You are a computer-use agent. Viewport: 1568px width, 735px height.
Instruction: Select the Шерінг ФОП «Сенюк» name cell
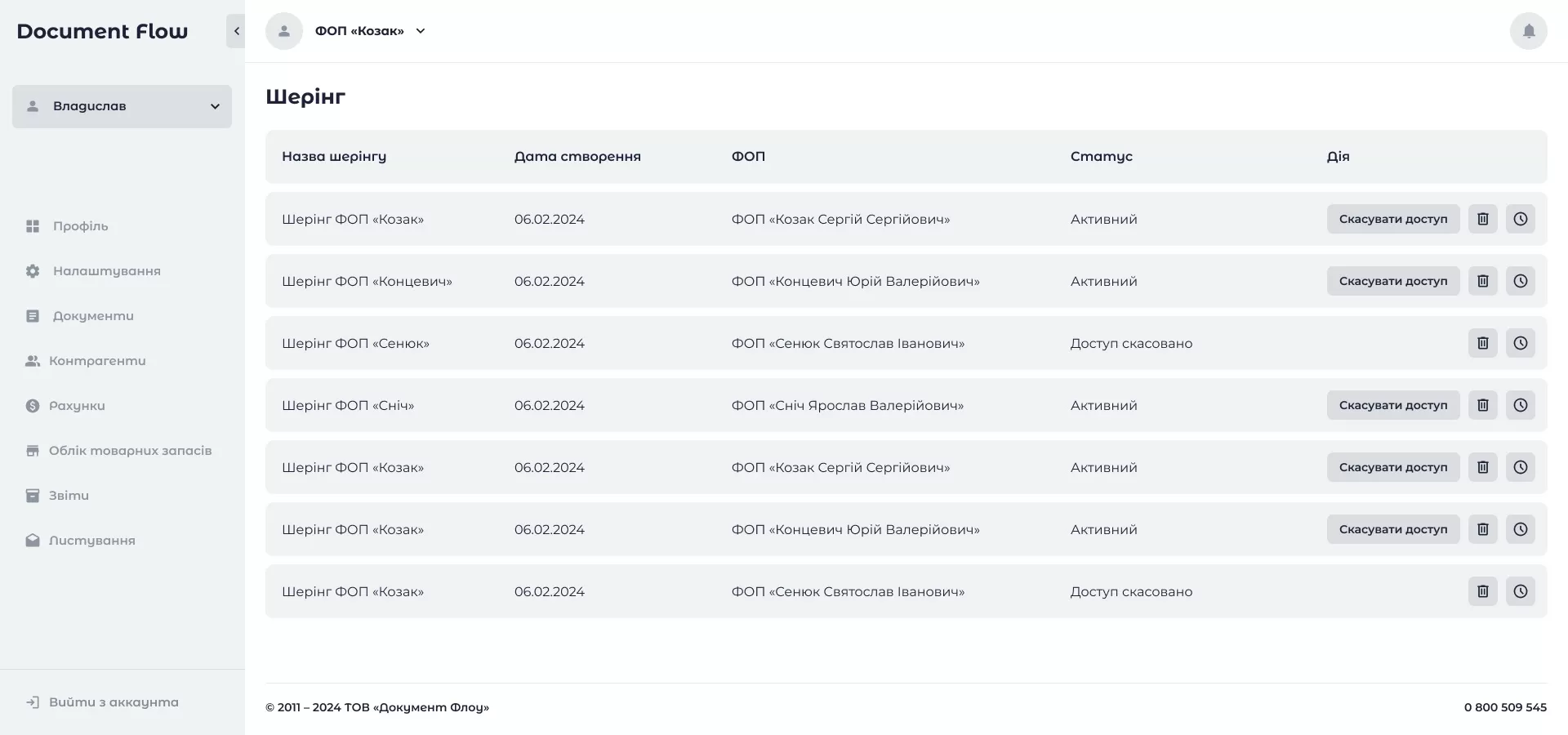(x=355, y=343)
